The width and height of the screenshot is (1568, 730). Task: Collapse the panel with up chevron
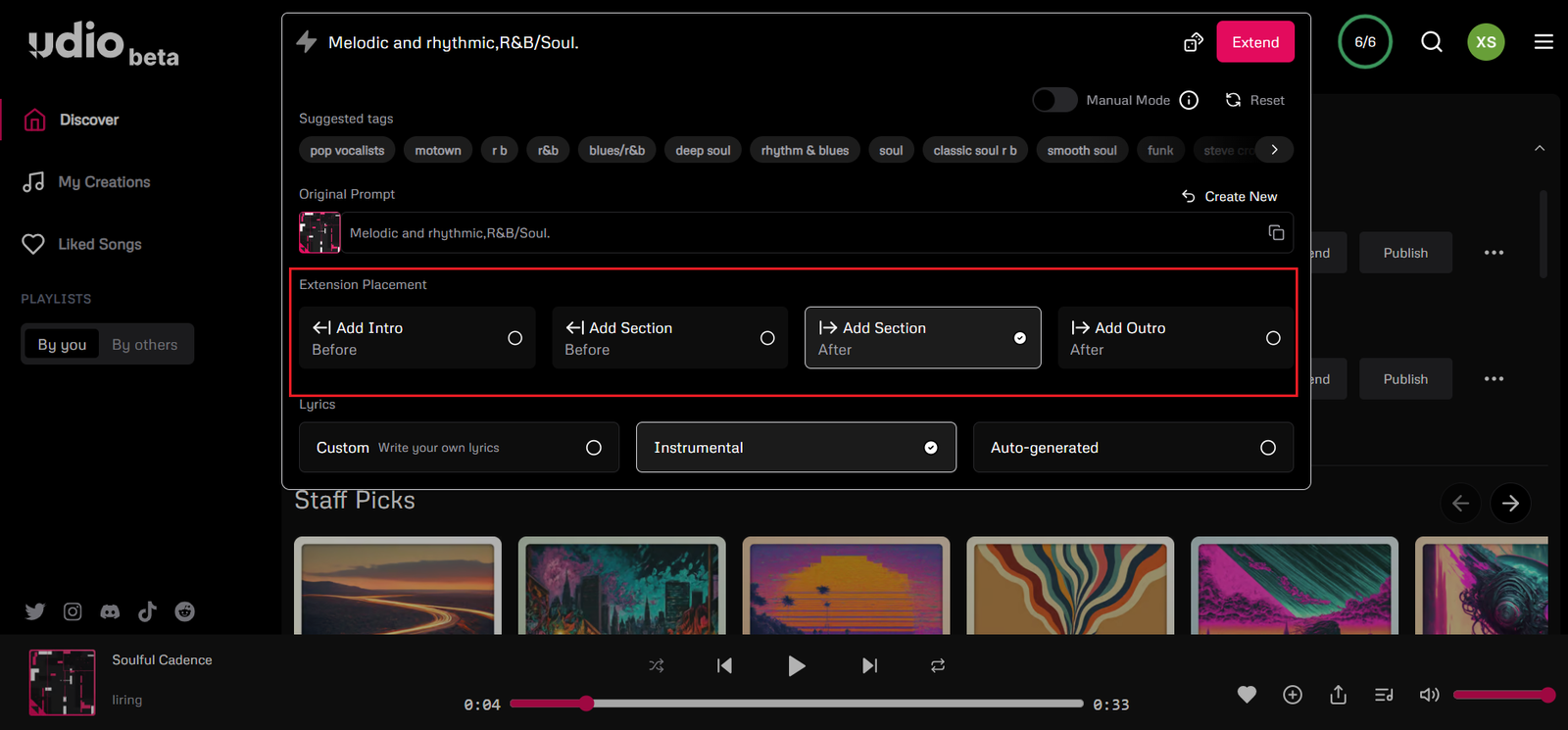[1540, 149]
